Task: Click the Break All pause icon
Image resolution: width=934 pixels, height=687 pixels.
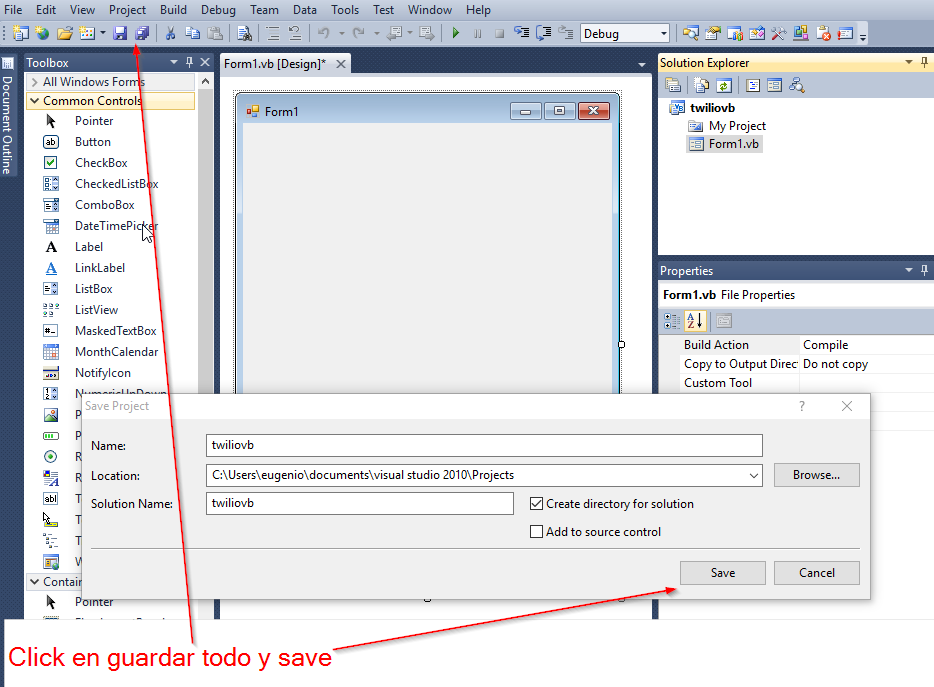Action: click(478, 33)
